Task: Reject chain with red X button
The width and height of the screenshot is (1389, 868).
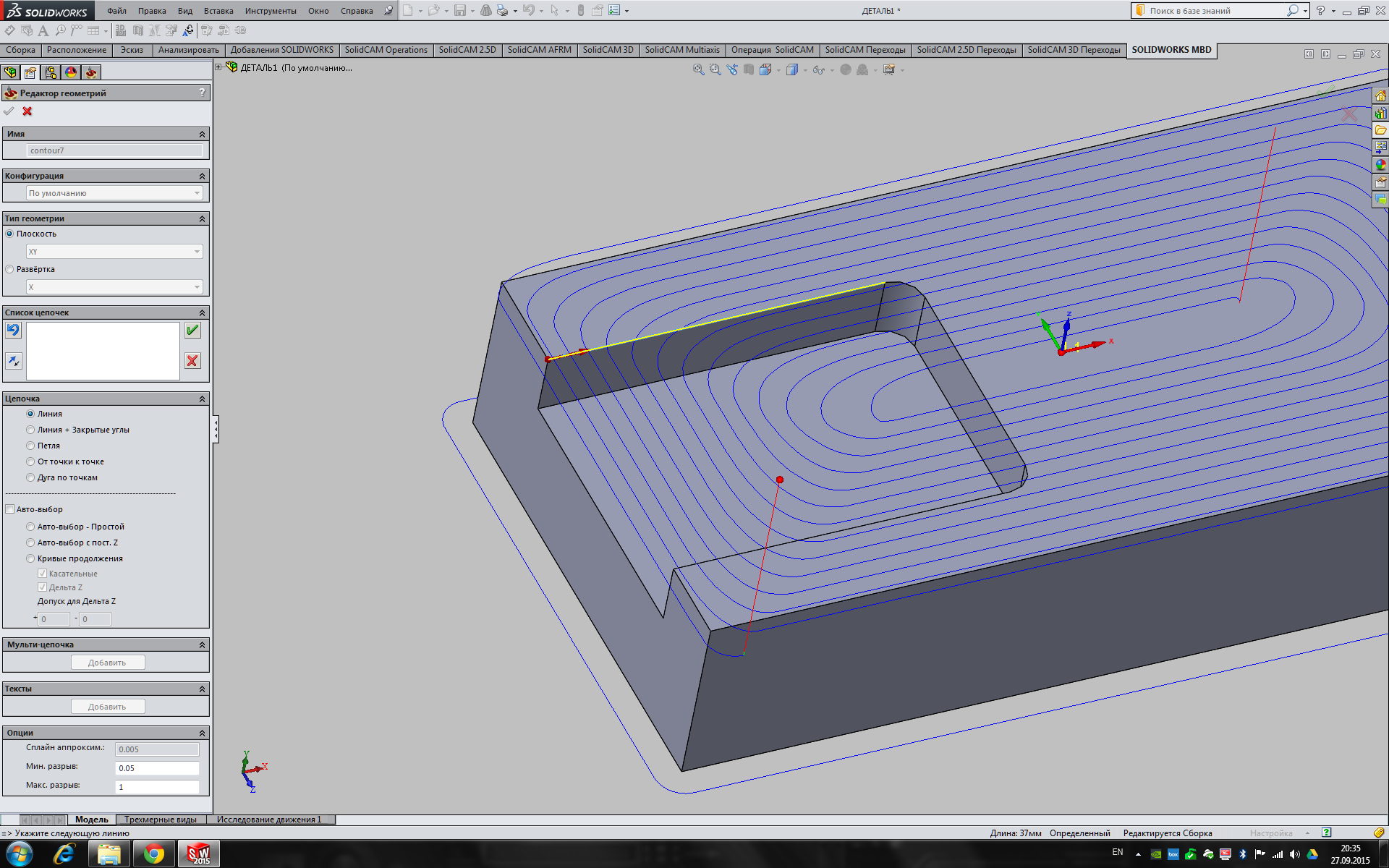Action: (x=192, y=361)
